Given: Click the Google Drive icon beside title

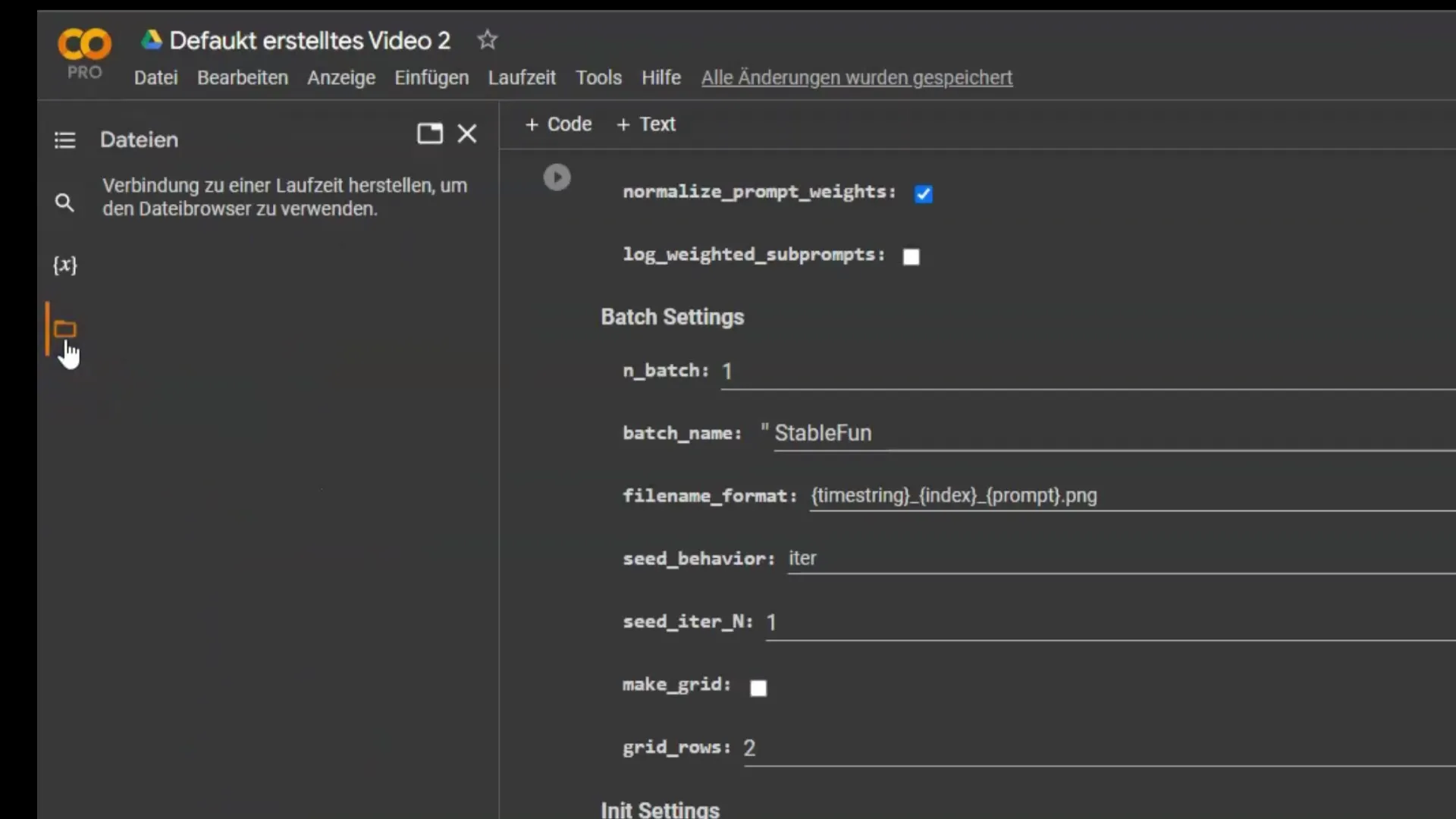Looking at the screenshot, I should (152, 40).
